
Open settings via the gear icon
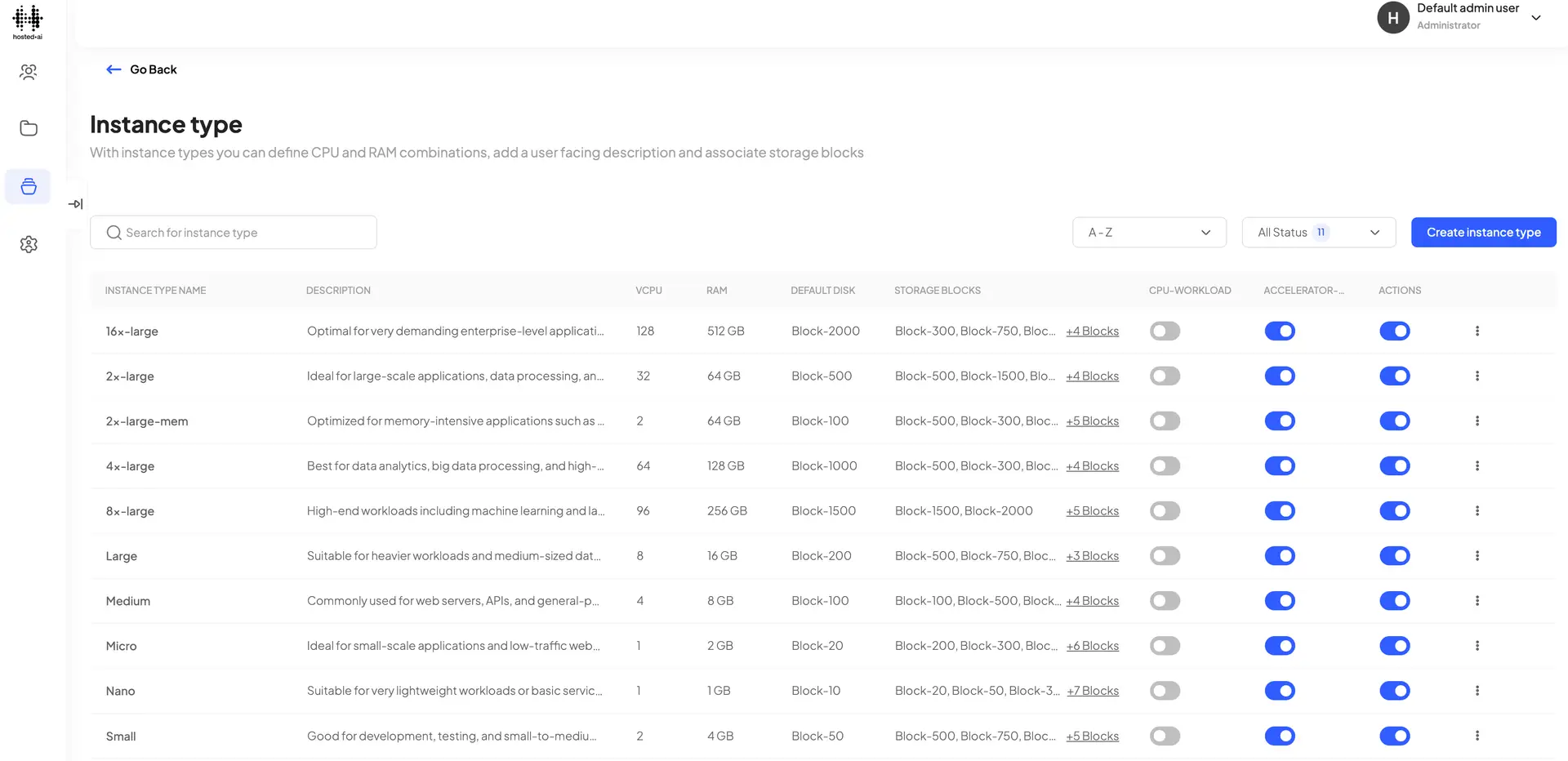click(29, 244)
